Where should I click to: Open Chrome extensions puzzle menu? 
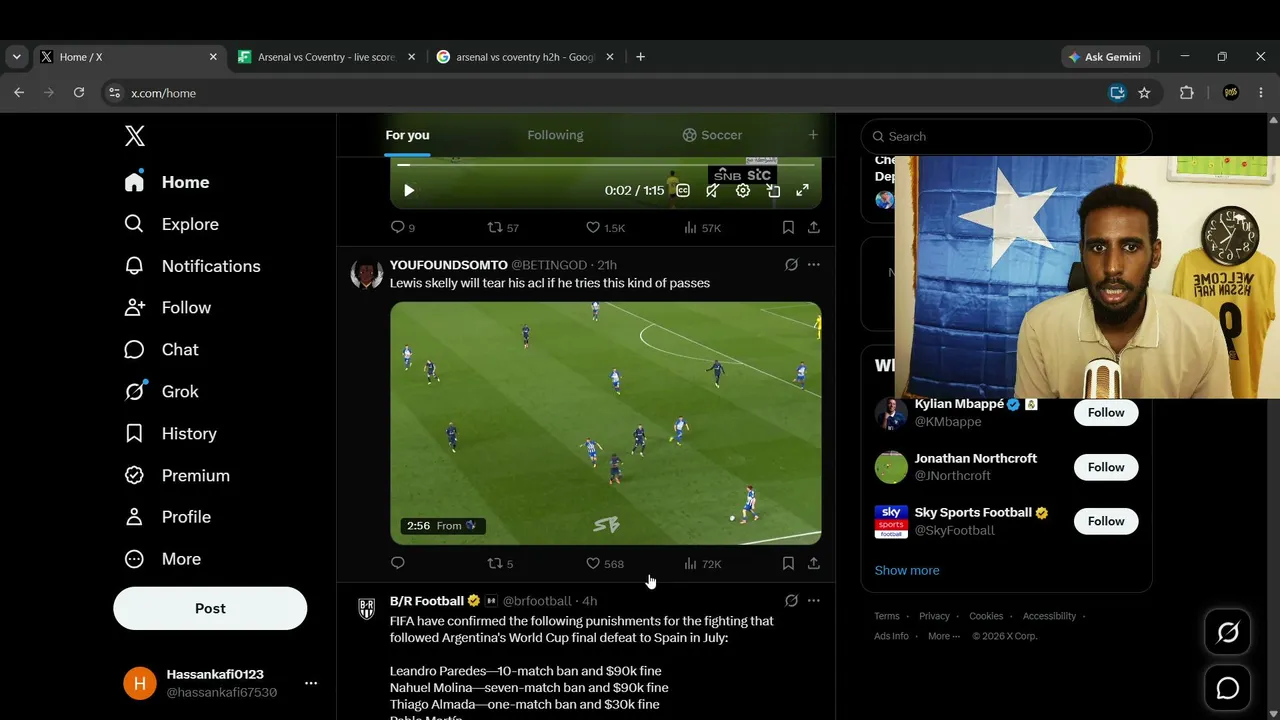(x=1187, y=93)
